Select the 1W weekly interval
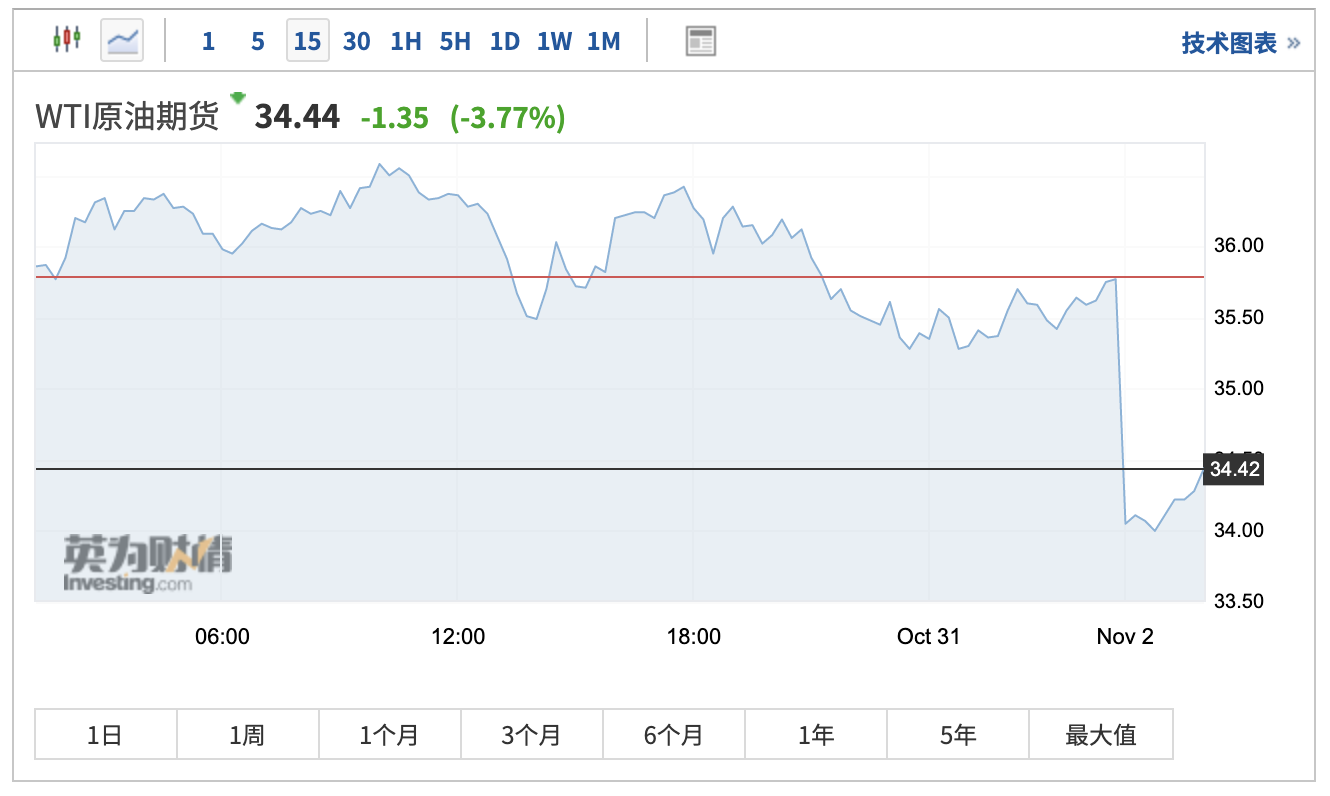Image resolution: width=1330 pixels, height=796 pixels. pos(554,41)
